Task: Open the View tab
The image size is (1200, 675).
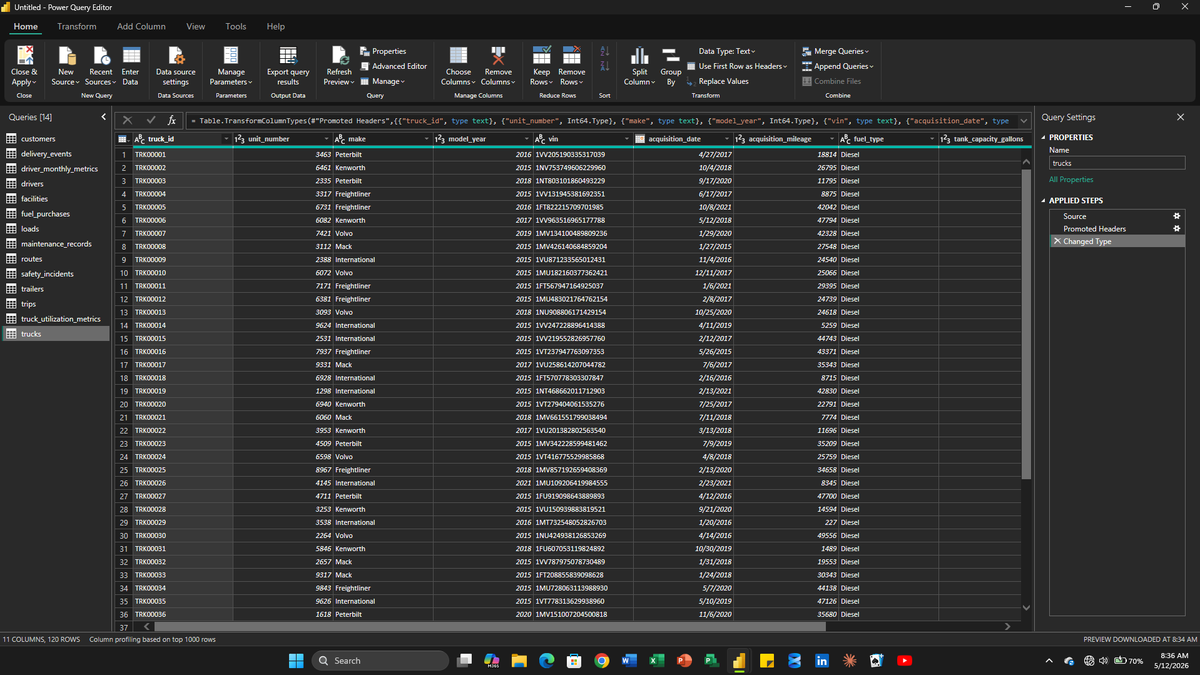Action: (x=196, y=26)
